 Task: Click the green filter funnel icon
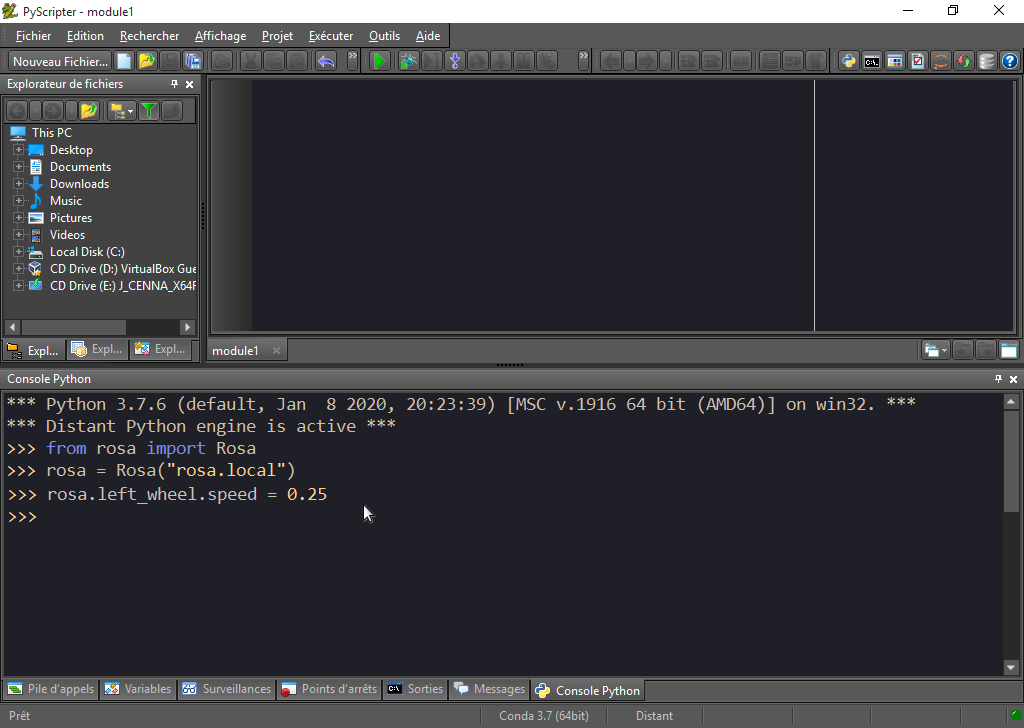(x=149, y=110)
